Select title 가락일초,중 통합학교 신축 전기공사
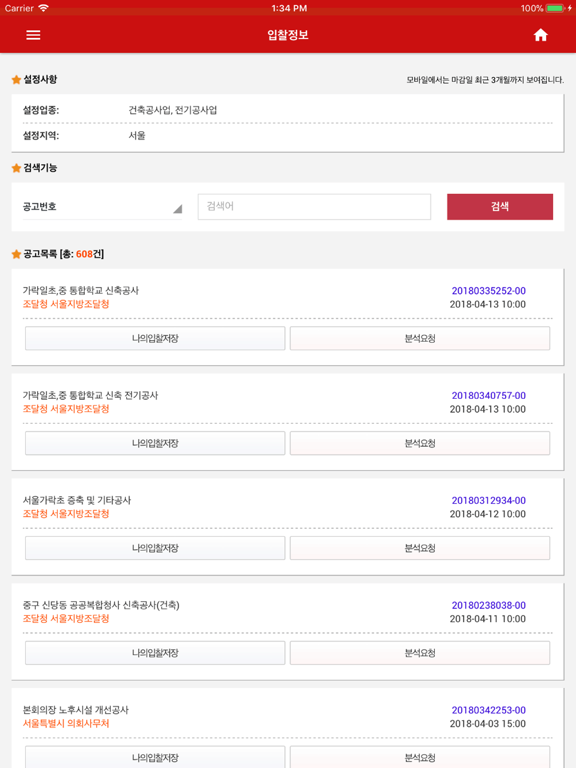Image resolution: width=576 pixels, height=768 pixels. tap(90, 395)
